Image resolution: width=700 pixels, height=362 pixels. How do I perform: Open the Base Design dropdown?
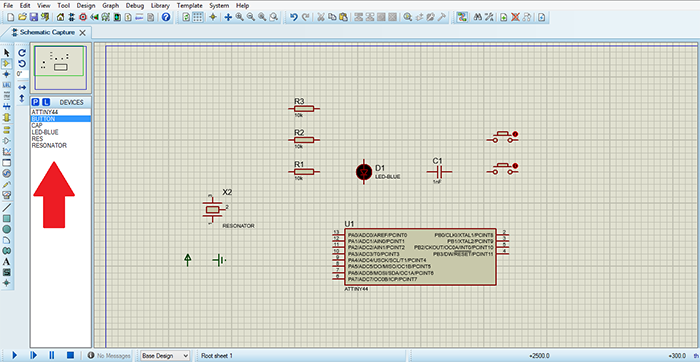[x=165, y=356]
